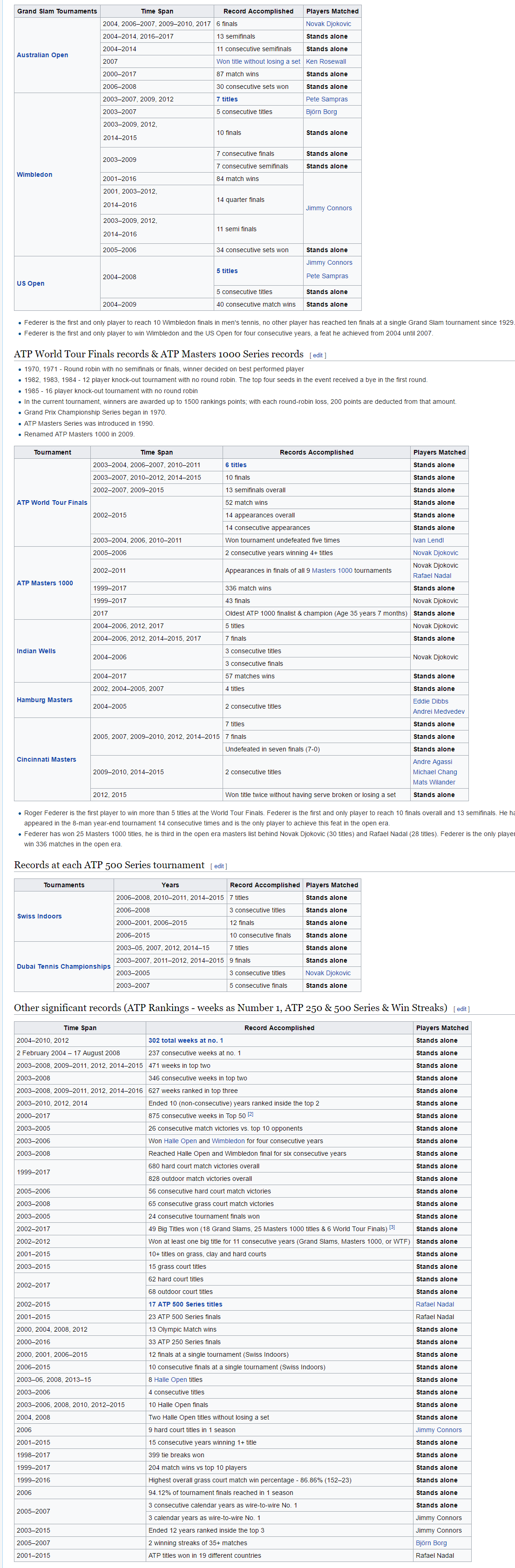Open the Ken Rosewall link

(325, 61)
